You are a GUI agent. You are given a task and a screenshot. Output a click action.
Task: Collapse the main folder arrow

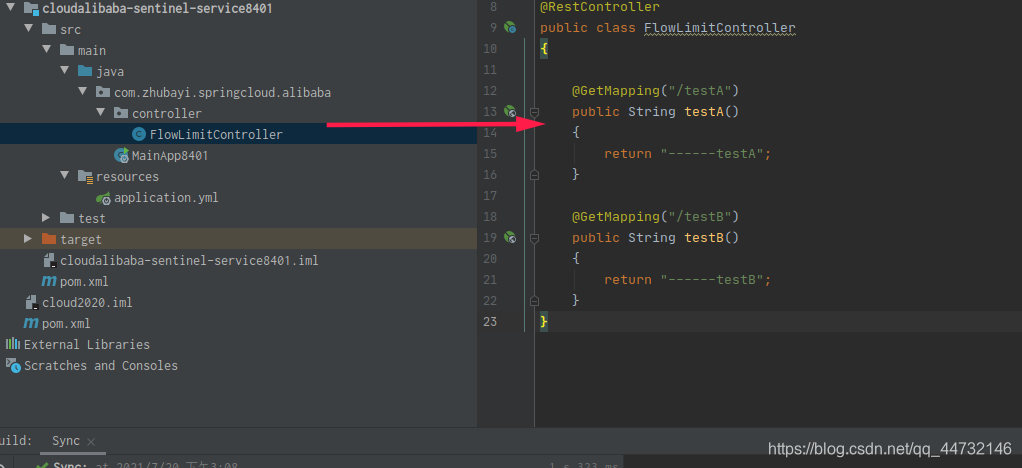point(46,50)
